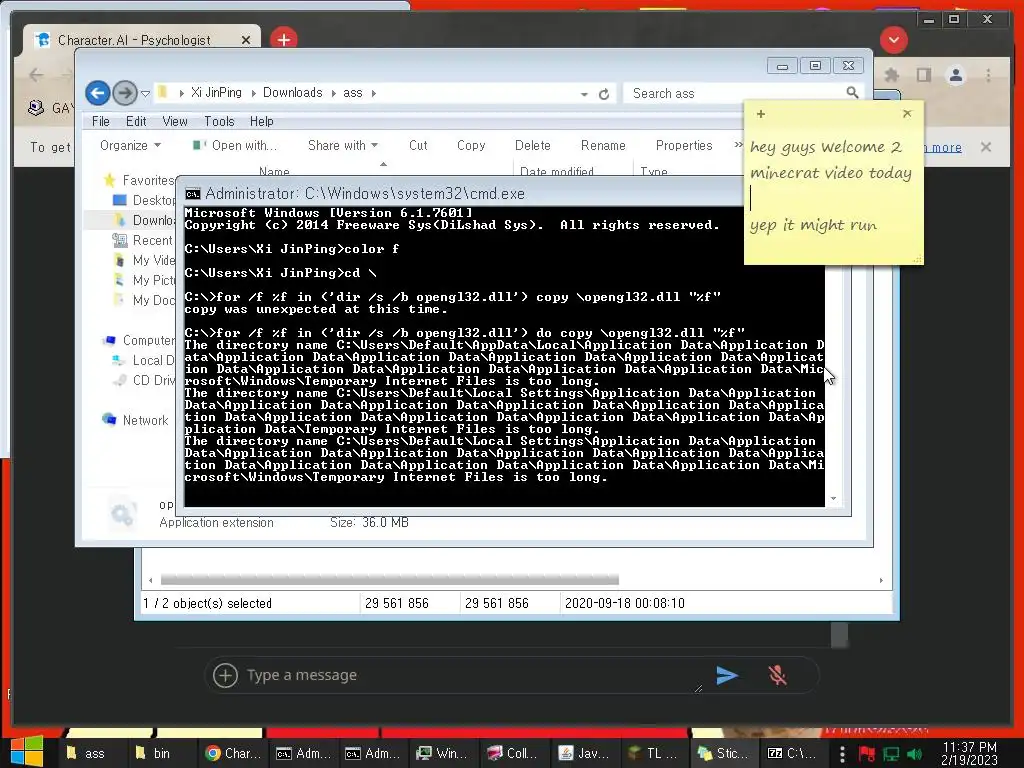Click the plus attachment icon in chat
The width and height of the screenshot is (1024, 768).
tap(225, 675)
